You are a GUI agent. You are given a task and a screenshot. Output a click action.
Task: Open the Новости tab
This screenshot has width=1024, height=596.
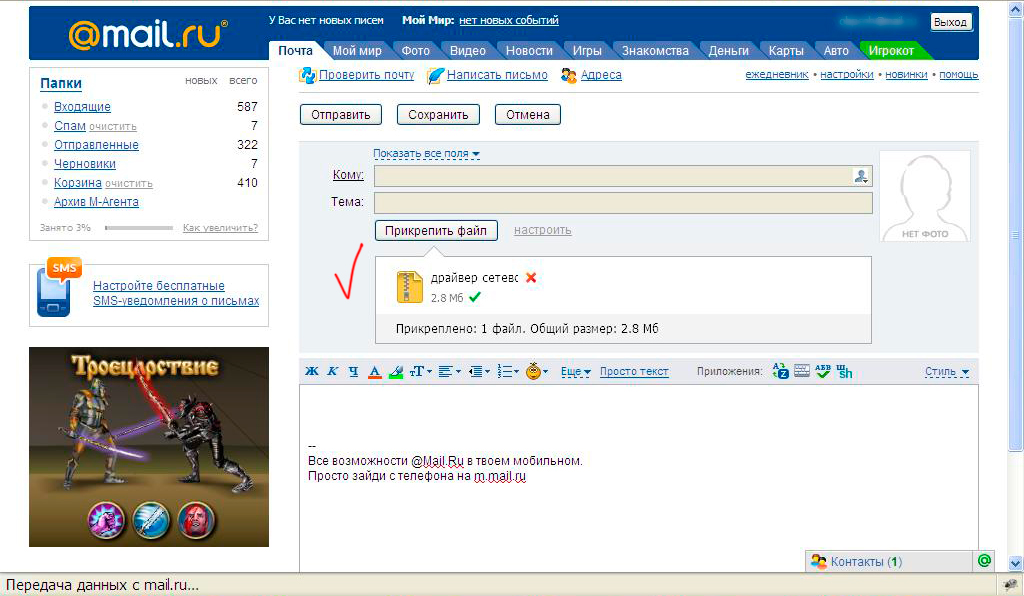click(529, 51)
